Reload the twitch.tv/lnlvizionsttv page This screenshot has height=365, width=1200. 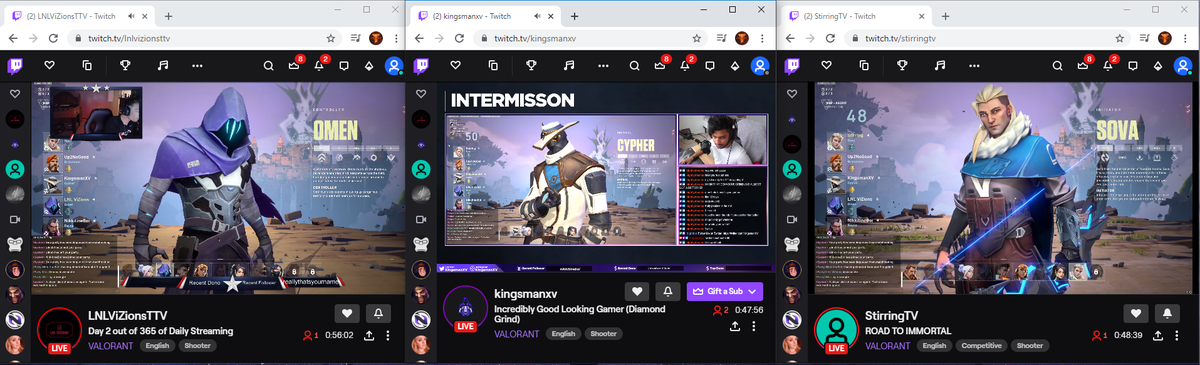click(54, 38)
